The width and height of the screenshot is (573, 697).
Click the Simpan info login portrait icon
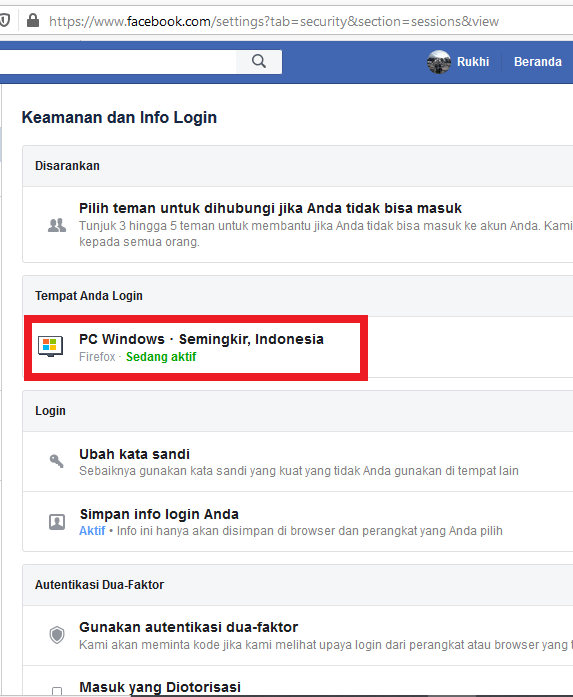click(x=57, y=521)
